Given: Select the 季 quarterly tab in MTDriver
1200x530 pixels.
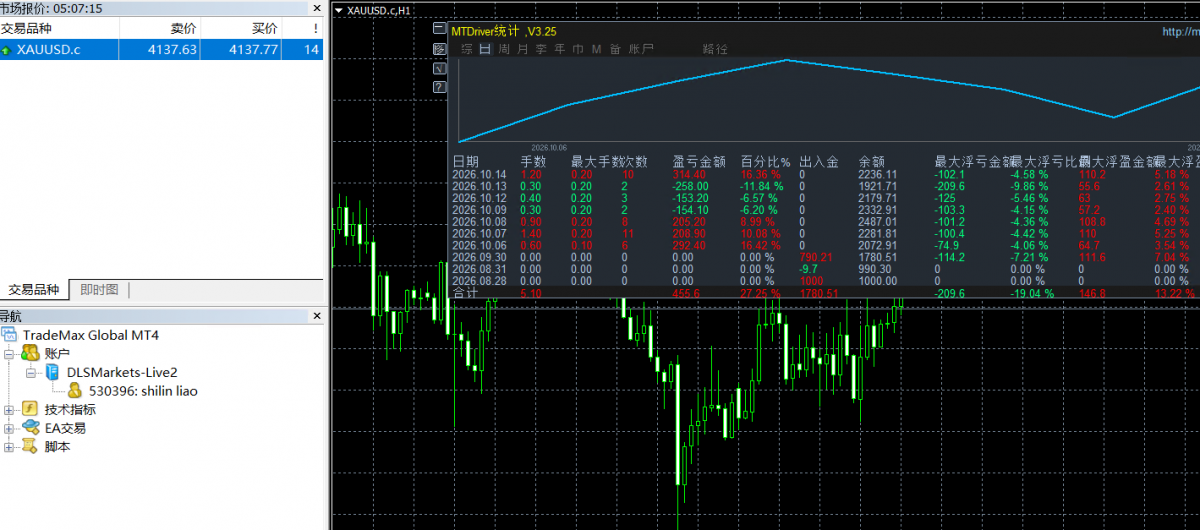Looking at the screenshot, I should (541, 48).
